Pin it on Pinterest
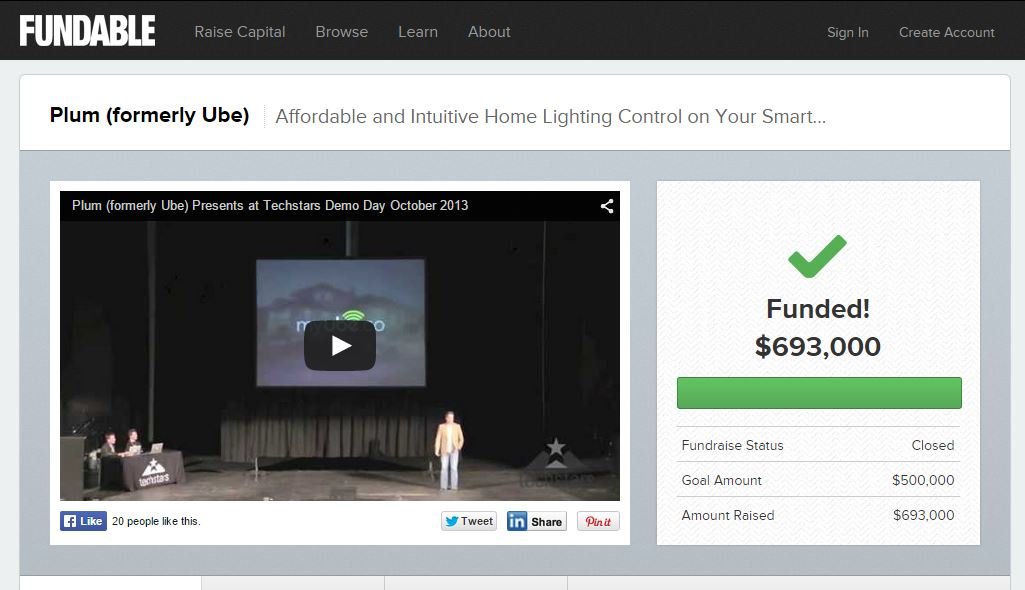Image resolution: width=1025 pixels, height=590 pixels. click(598, 521)
